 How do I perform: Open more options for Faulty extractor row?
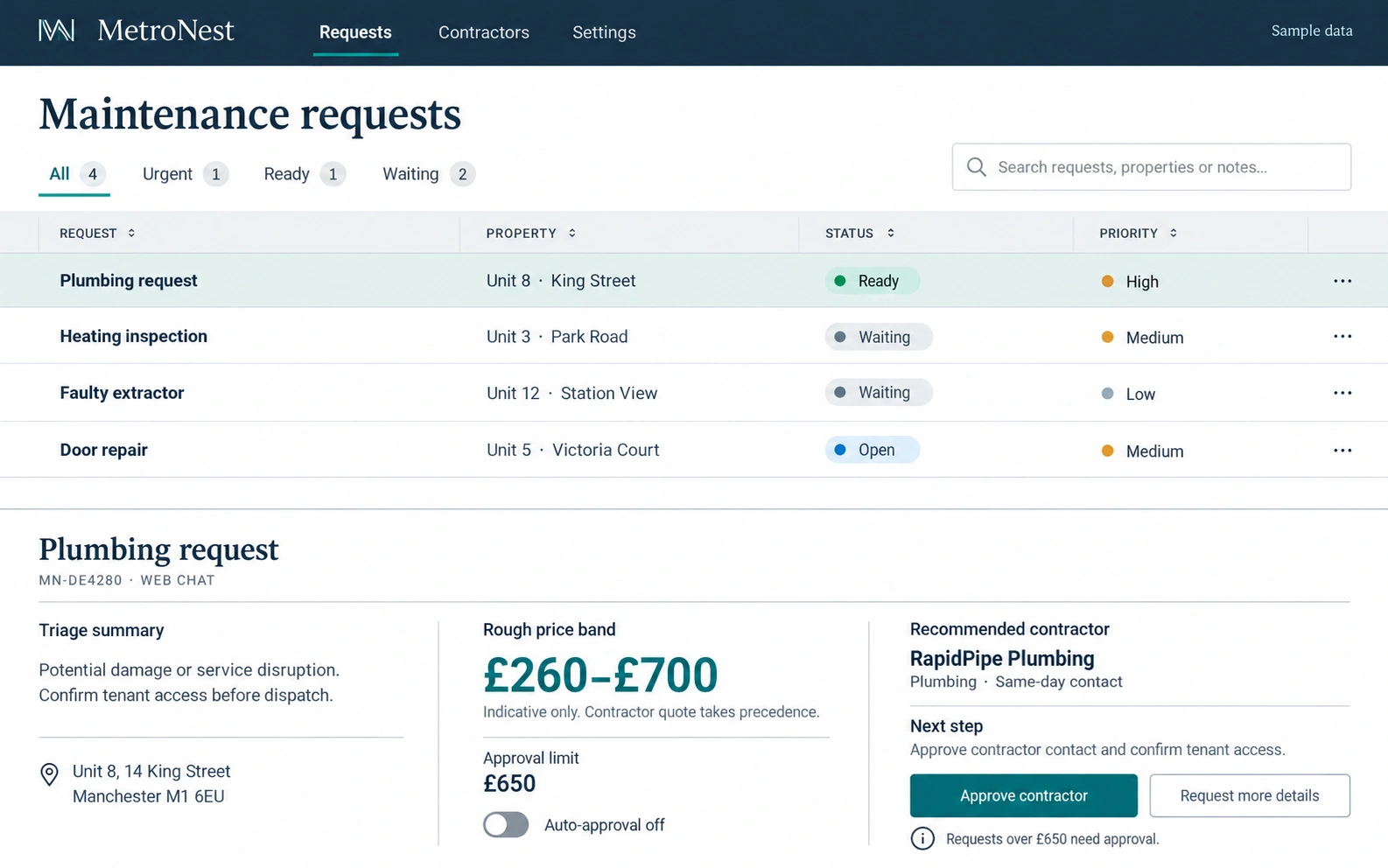coord(1342,393)
